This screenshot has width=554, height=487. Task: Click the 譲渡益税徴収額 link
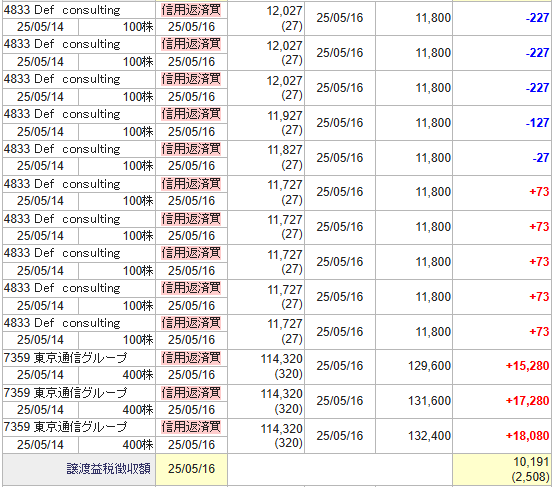(x=108, y=469)
